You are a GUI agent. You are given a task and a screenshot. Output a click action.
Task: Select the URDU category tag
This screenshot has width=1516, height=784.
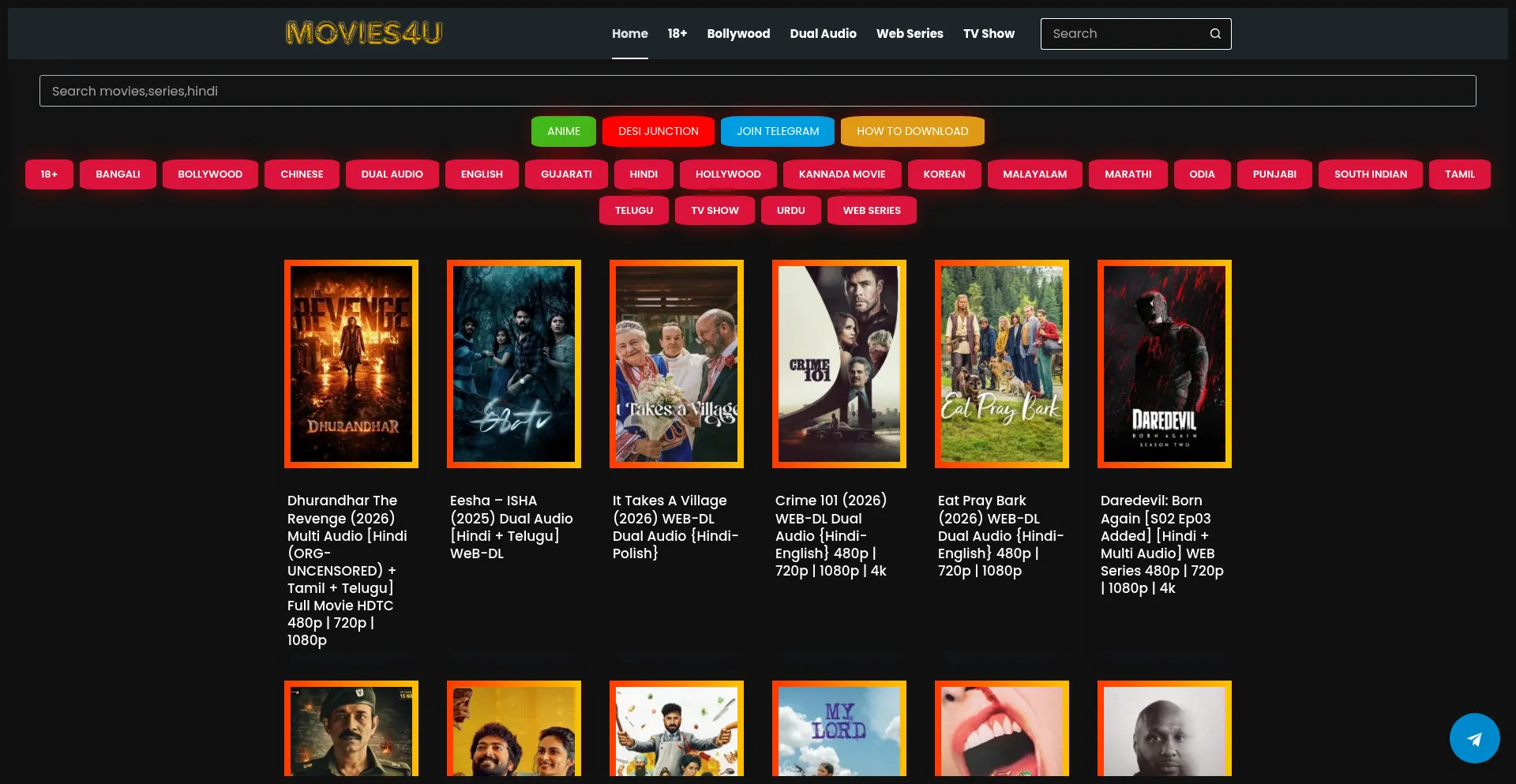click(790, 211)
